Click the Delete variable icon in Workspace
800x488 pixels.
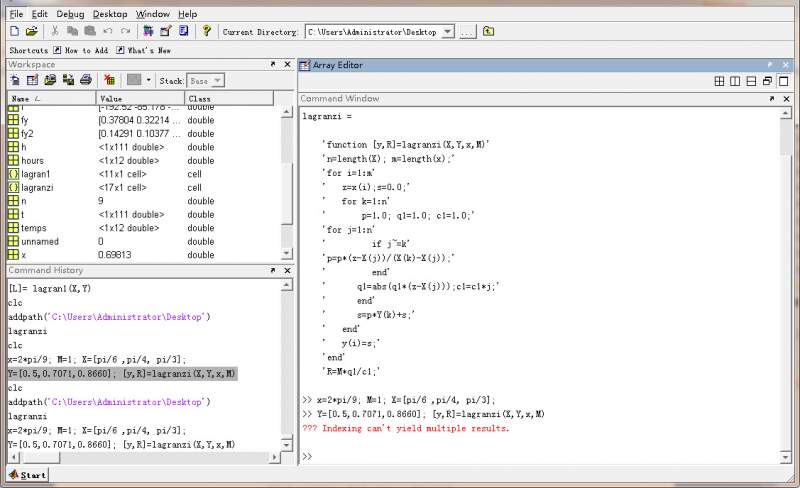point(109,80)
